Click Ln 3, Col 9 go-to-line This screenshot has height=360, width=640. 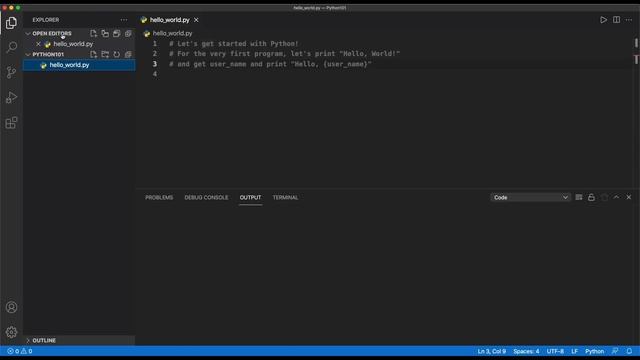pos(491,351)
